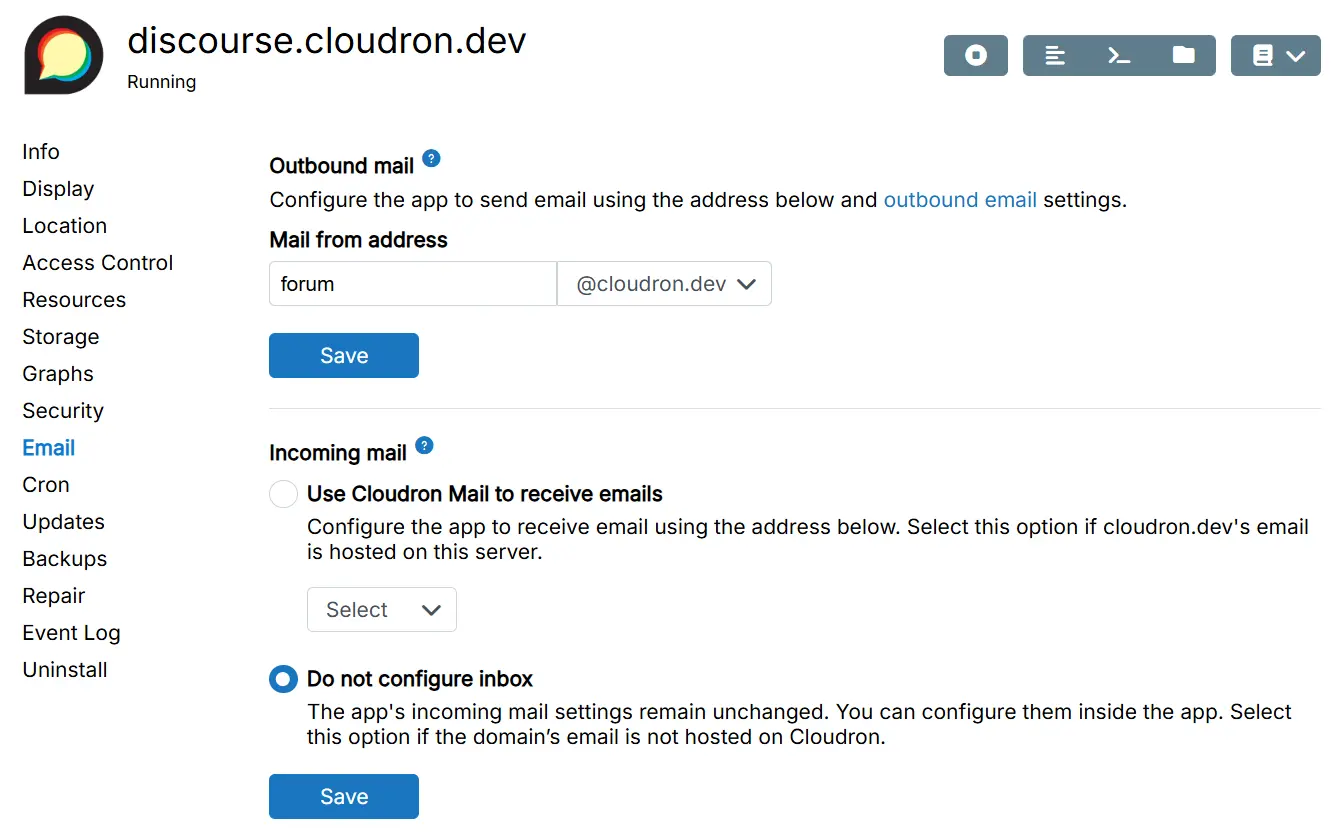Select Use Cloudron Mail to receive emails
Image resolution: width=1336 pixels, height=840 pixels.
click(283, 493)
